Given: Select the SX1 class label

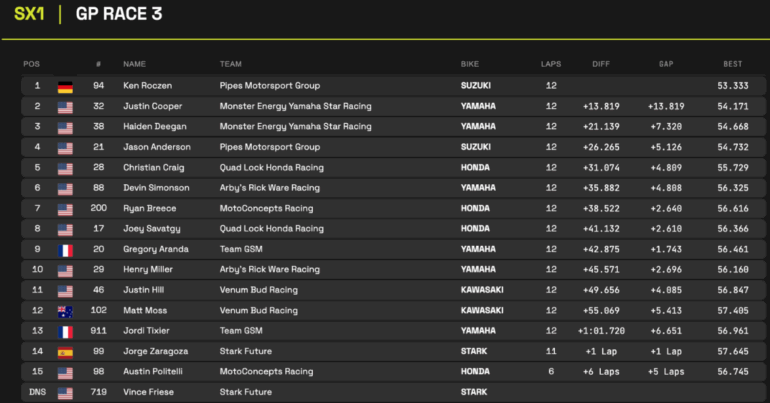Looking at the screenshot, I should click(x=29, y=15).
